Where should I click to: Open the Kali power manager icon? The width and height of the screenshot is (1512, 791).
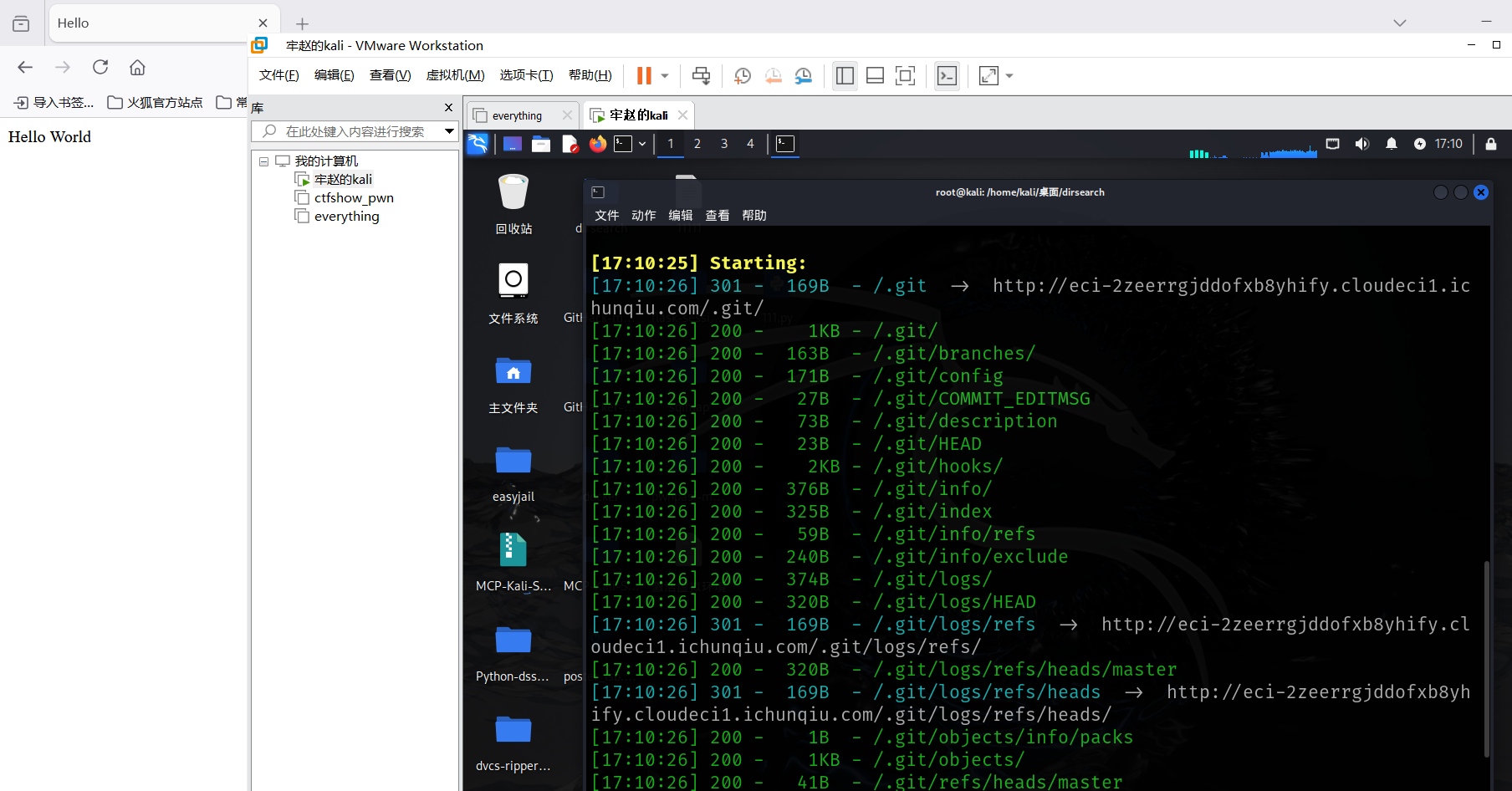click(1420, 144)
